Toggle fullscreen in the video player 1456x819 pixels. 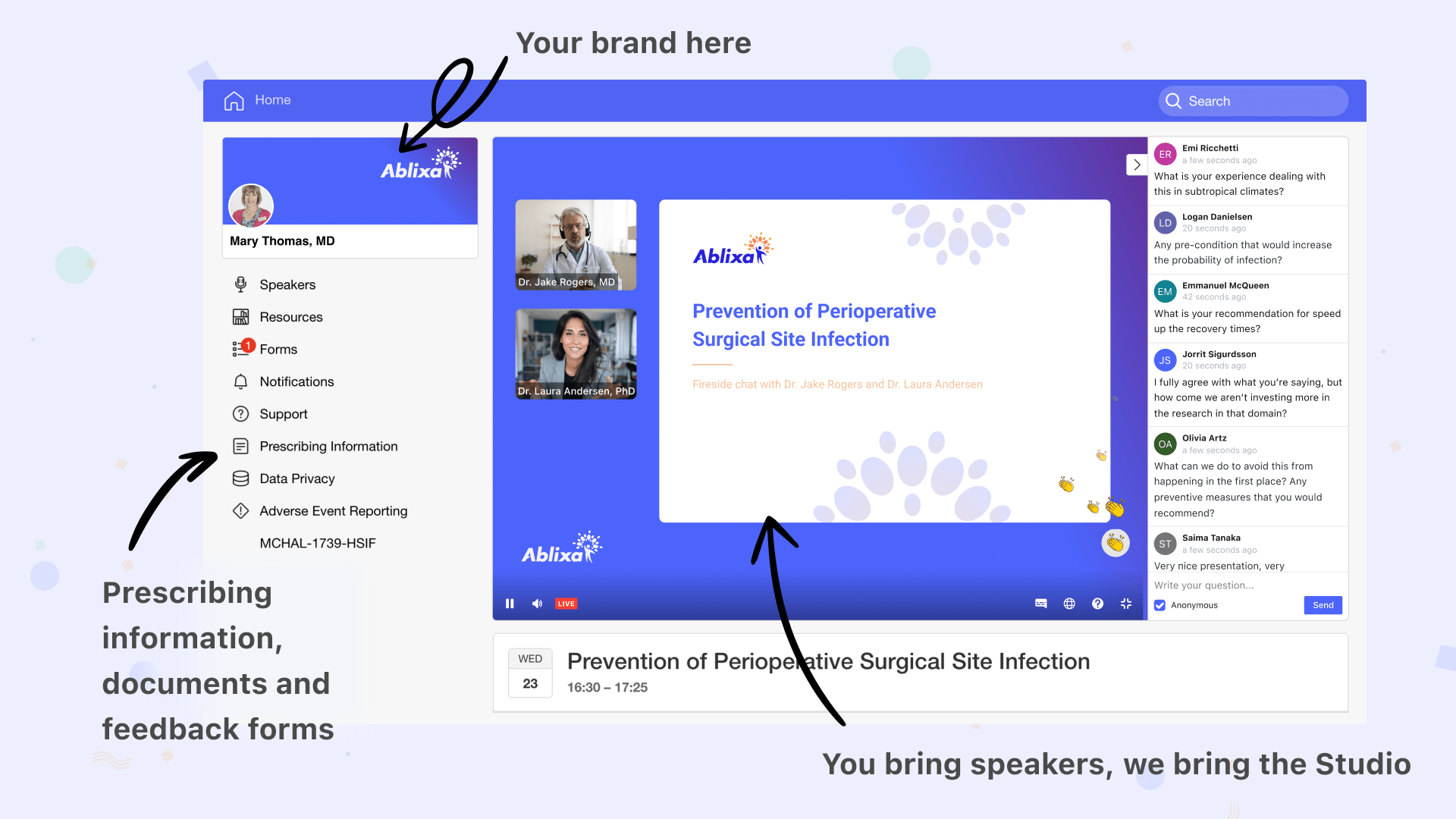[x=1125, y=603]
